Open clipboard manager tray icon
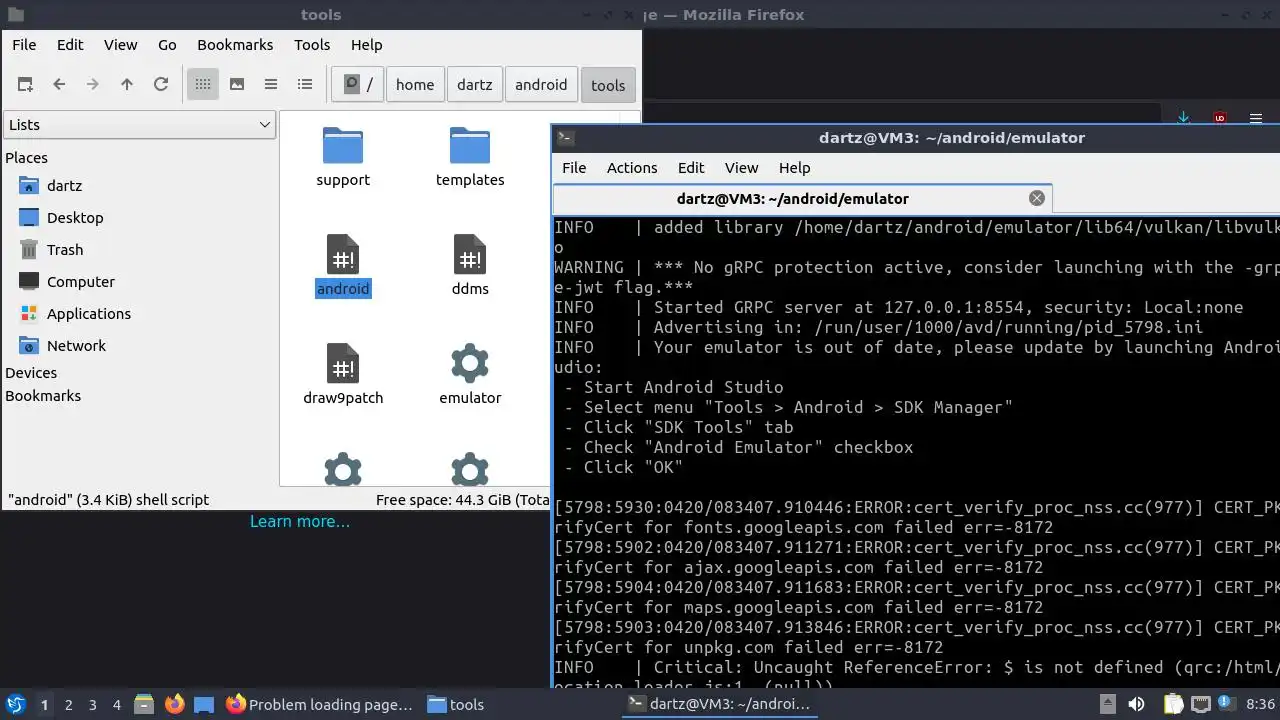 1175,704
